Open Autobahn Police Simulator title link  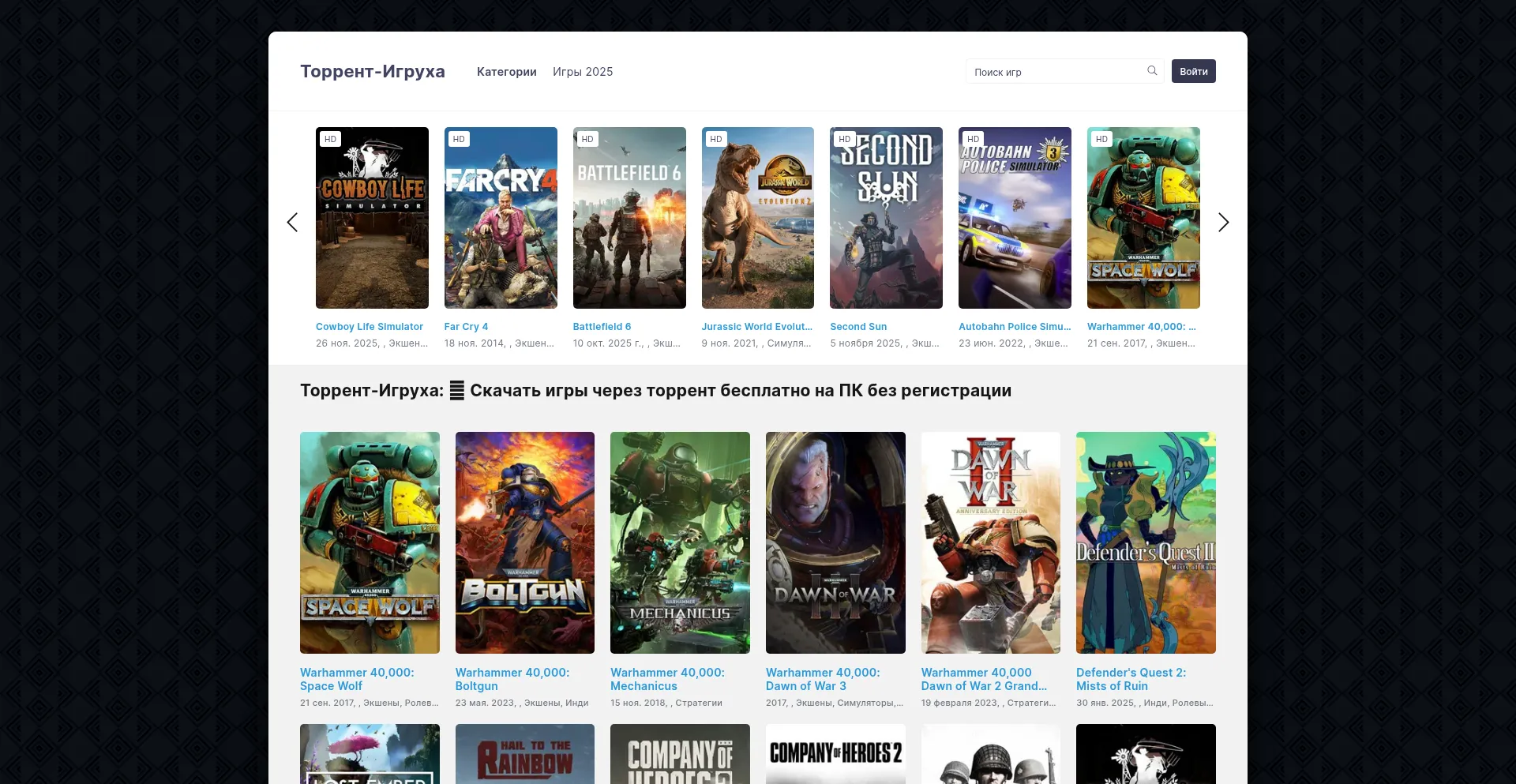click(x=1014, y=327)
